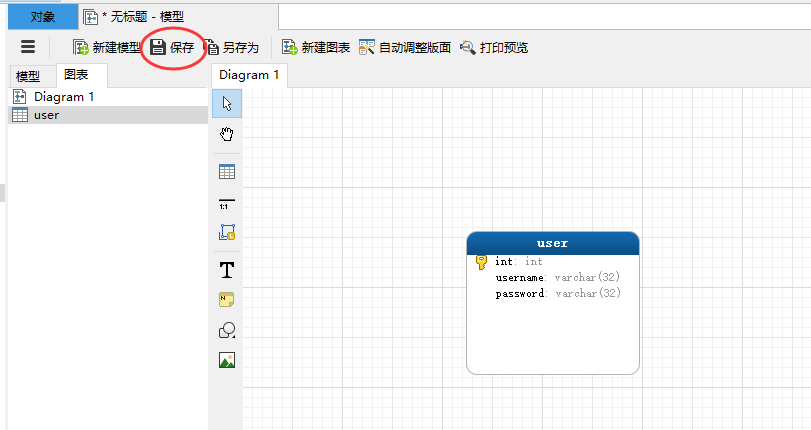Select the user table in the list
This screenshot has width=811, height=430.
(108, 115)
